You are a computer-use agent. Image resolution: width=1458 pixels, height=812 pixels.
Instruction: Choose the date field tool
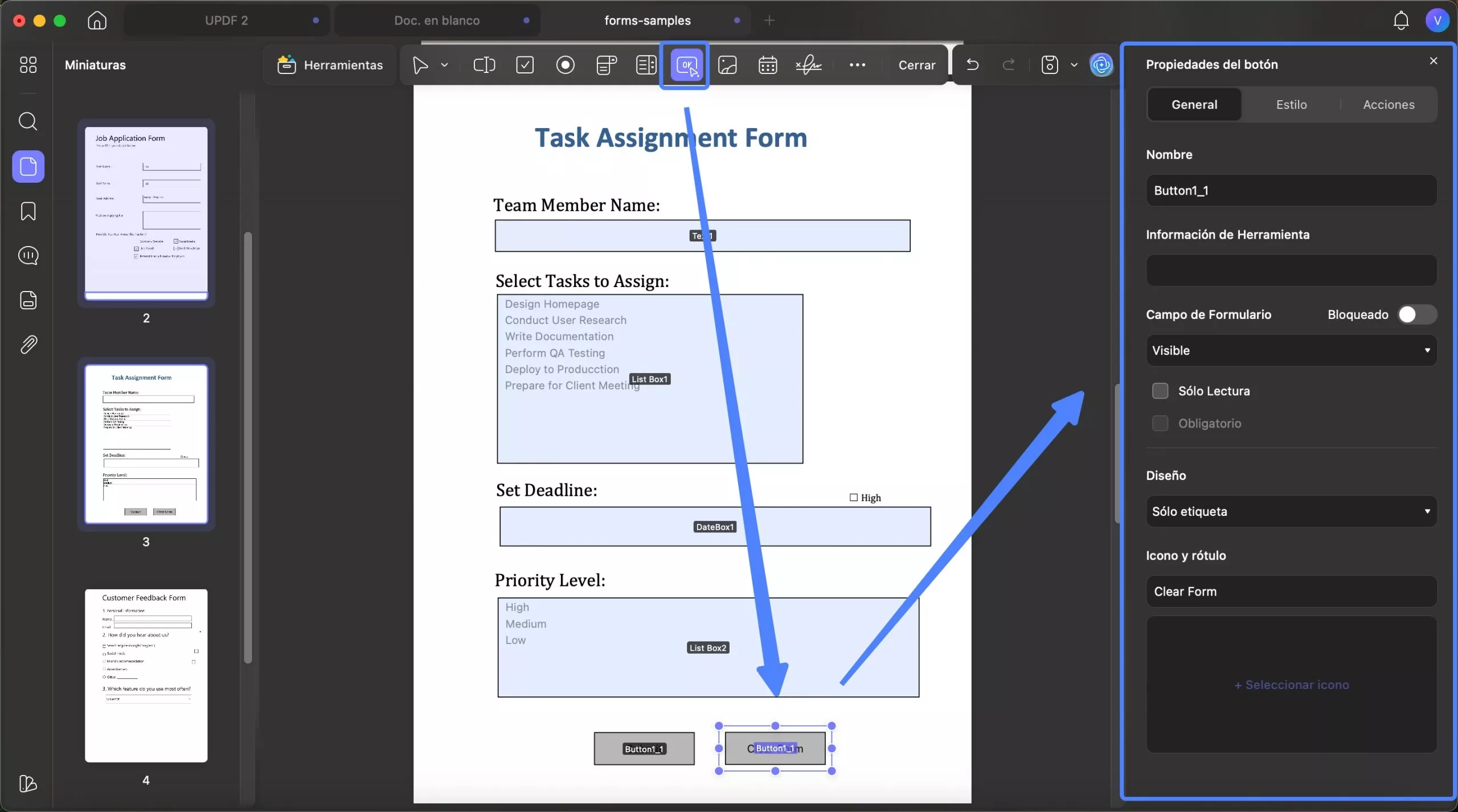click(768, 65)
